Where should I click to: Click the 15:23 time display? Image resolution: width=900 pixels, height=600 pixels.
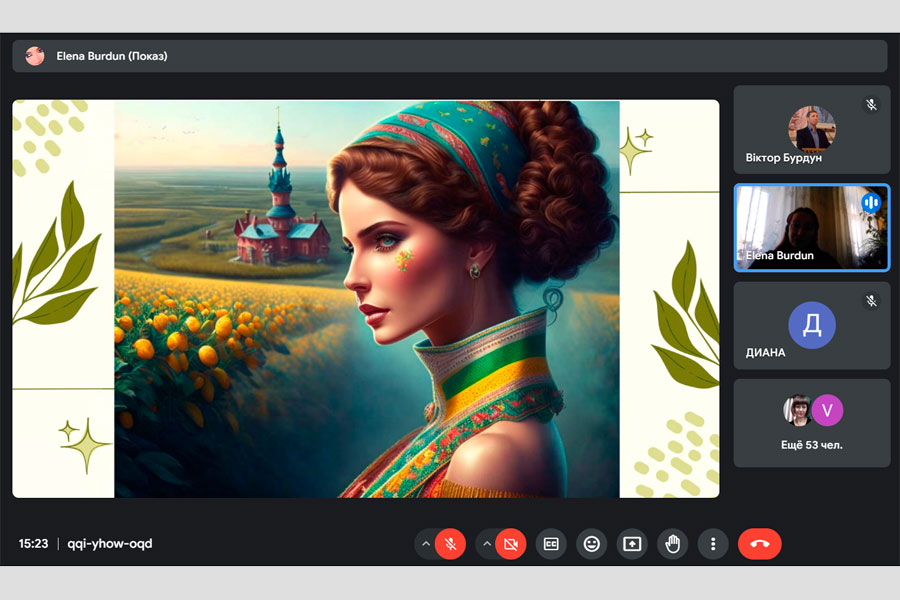click(x=33, y=544)
